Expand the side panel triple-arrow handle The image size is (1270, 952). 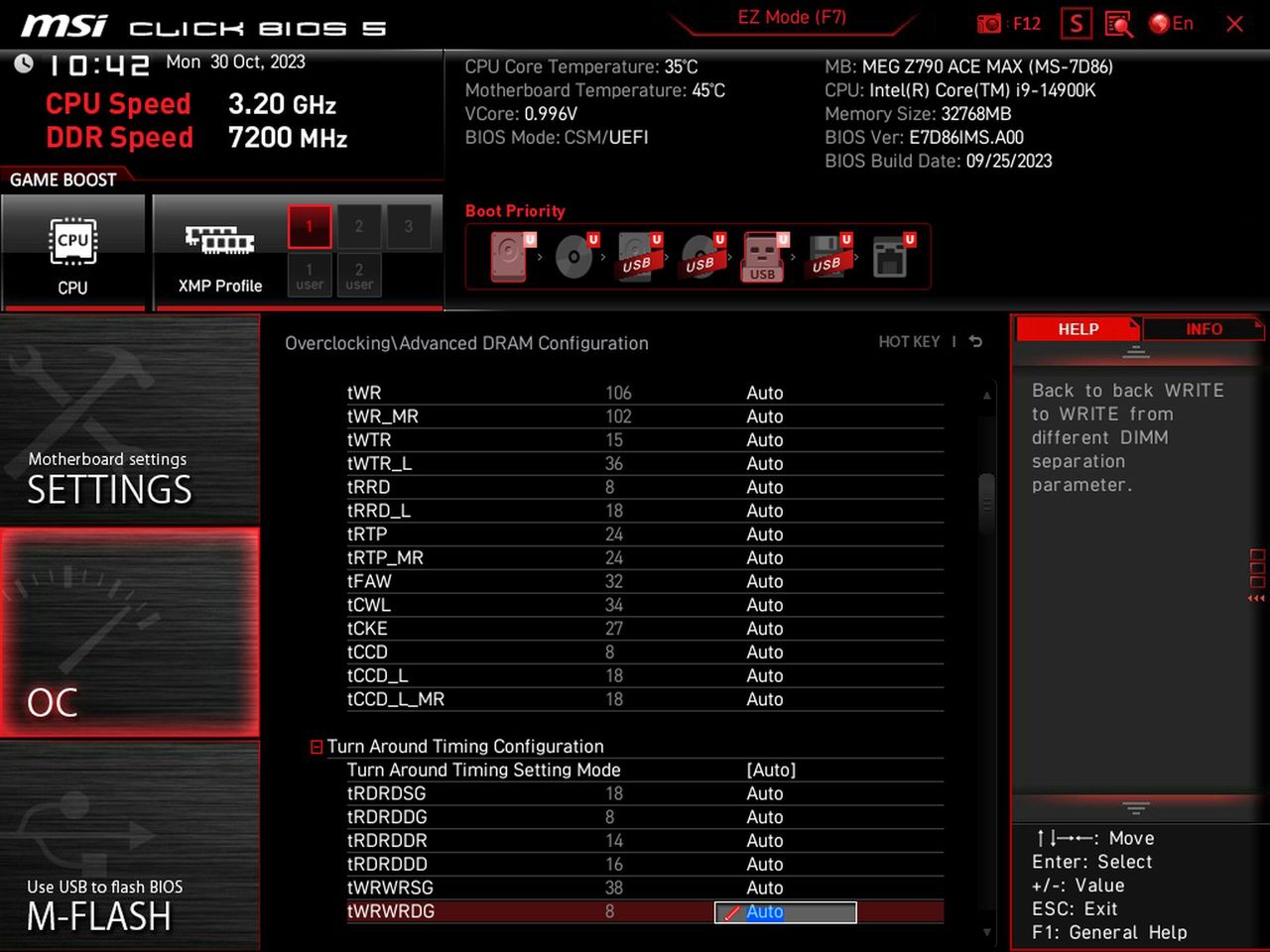coord(1257,599)
